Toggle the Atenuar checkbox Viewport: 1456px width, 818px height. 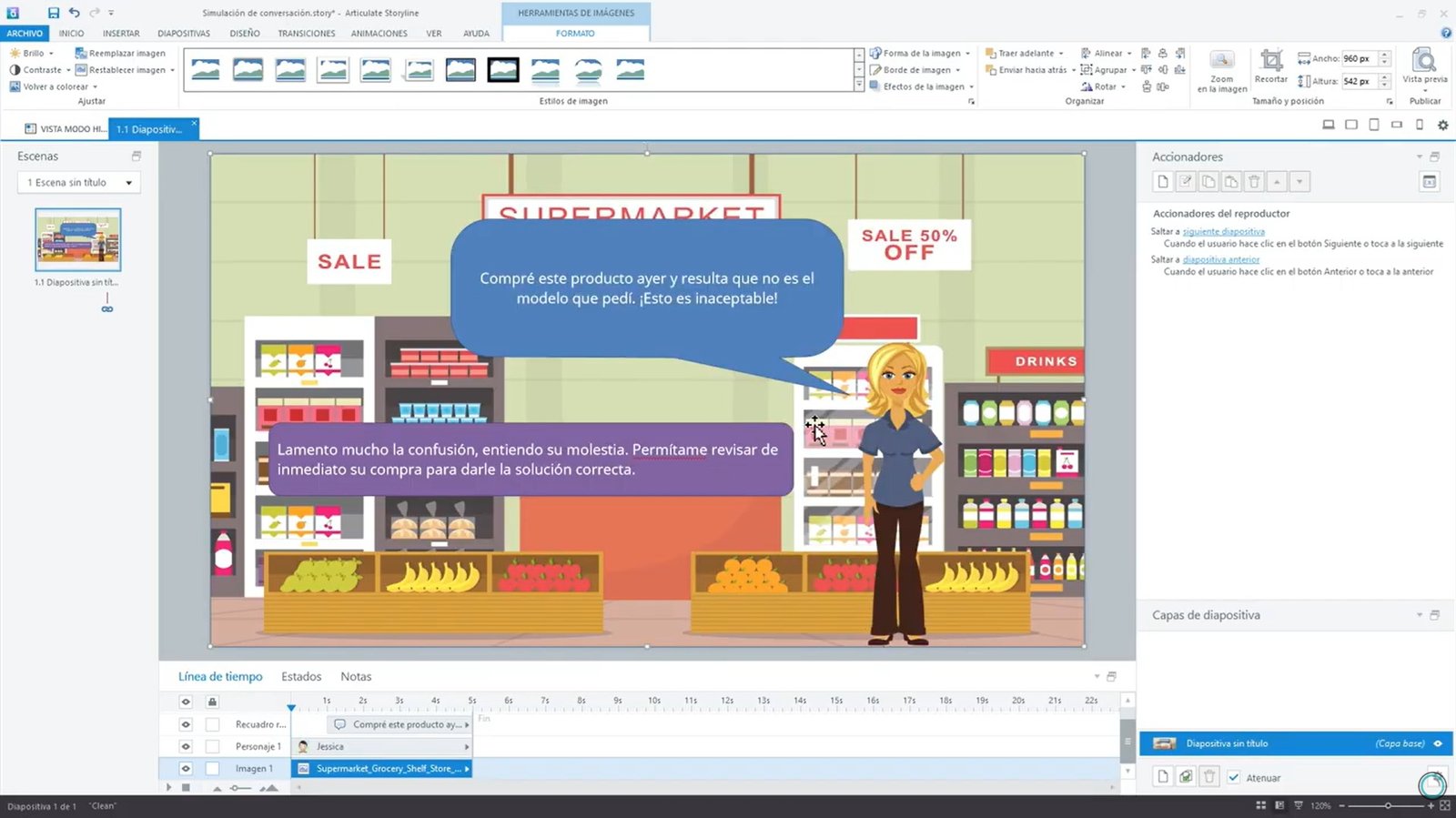pos(1233,778)
